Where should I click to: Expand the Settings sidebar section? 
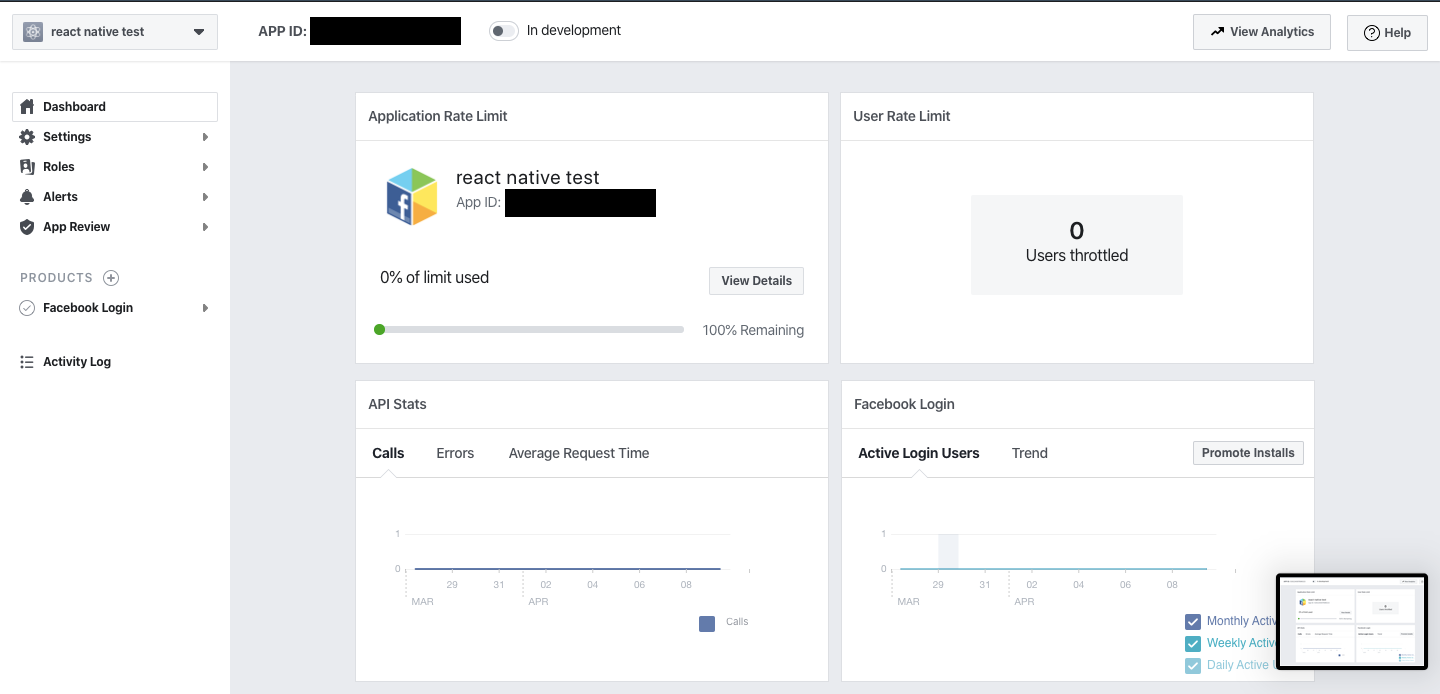[x=204, y=136]
